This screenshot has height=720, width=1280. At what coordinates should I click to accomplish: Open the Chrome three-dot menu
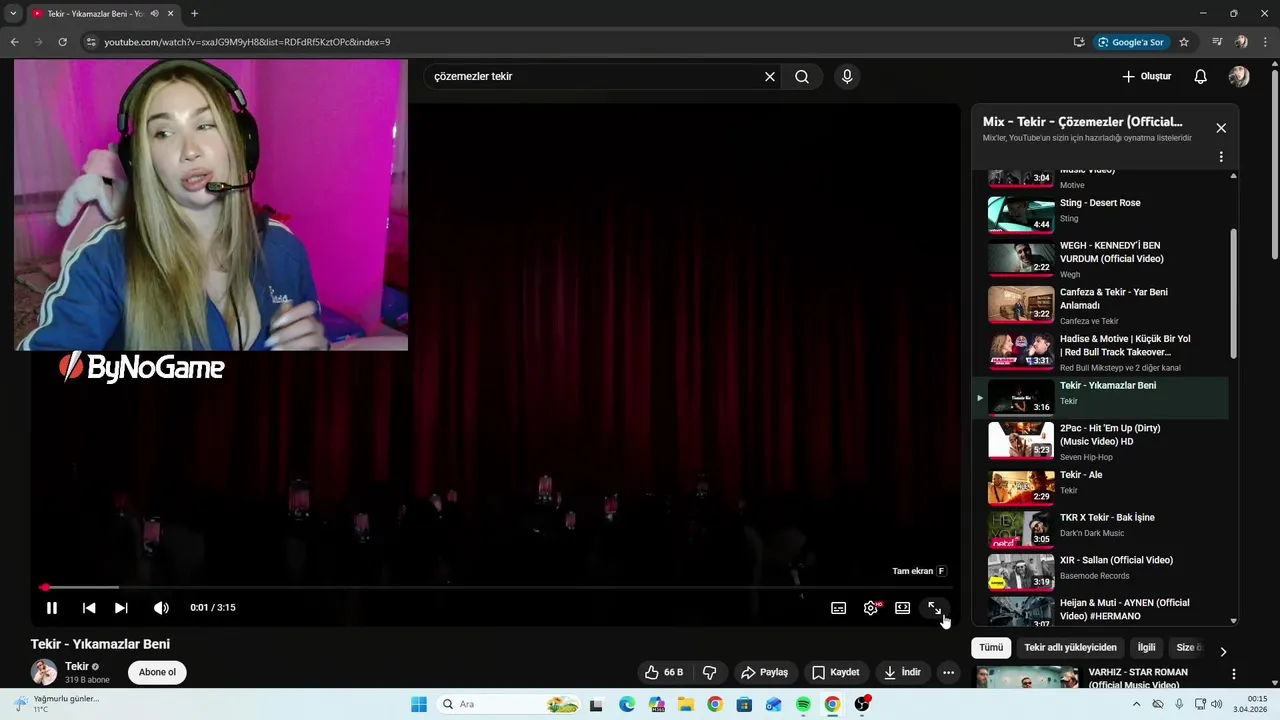coord(1266,42)
